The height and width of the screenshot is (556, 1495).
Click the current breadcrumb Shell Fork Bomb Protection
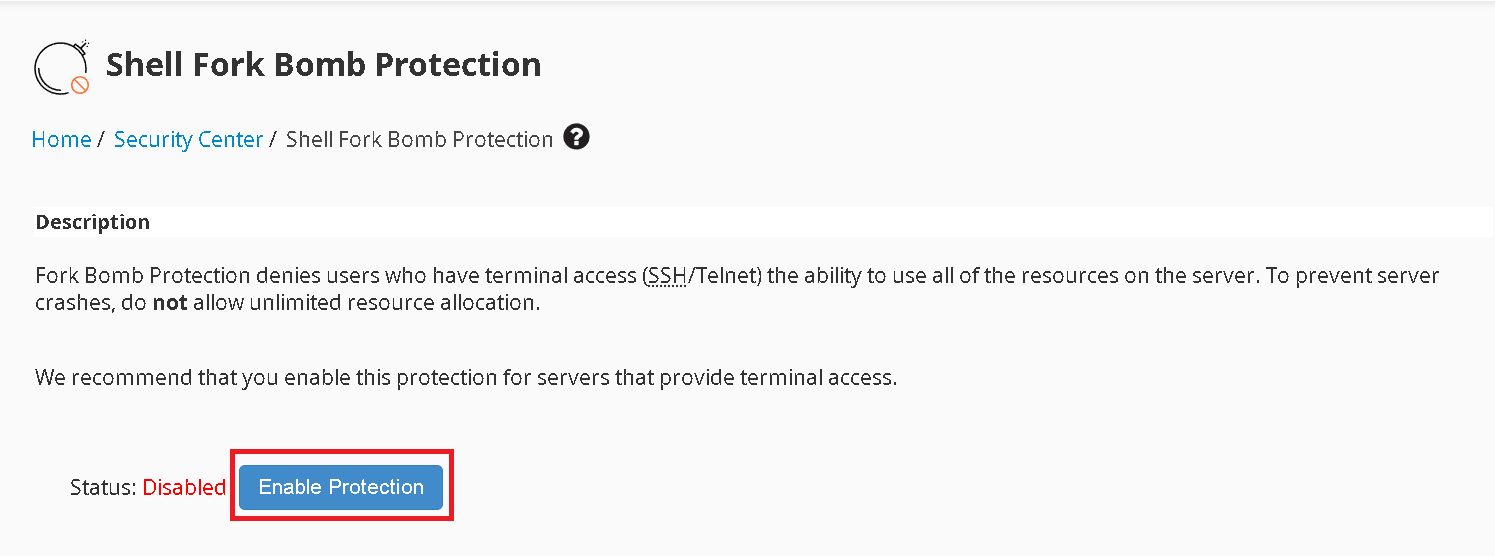tap(419, 139)
